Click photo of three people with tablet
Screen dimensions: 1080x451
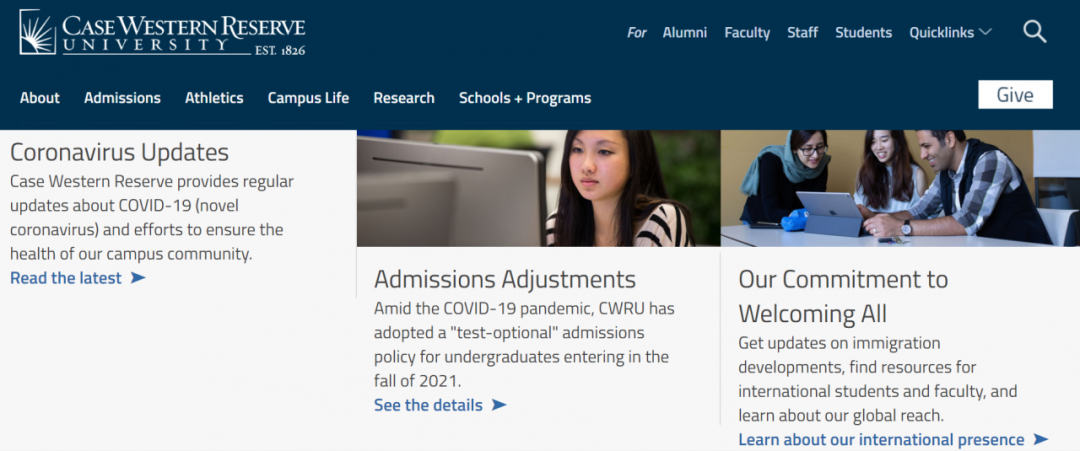900,188
